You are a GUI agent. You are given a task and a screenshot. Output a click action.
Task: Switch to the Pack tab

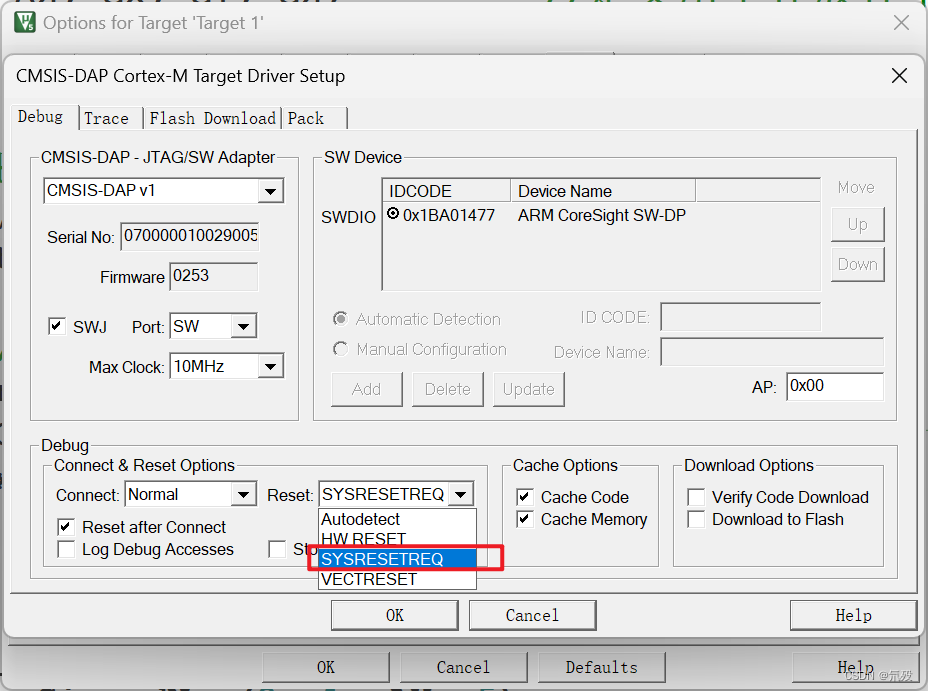(x=305, y=118)
